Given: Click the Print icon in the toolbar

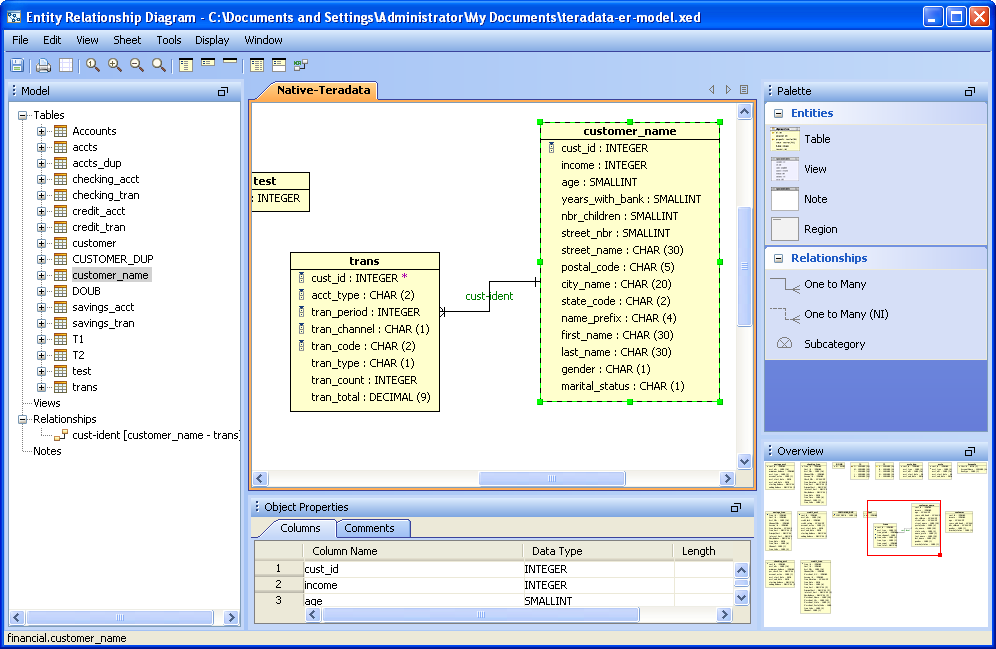Looking at the screenshot, I should click(41, 65).
